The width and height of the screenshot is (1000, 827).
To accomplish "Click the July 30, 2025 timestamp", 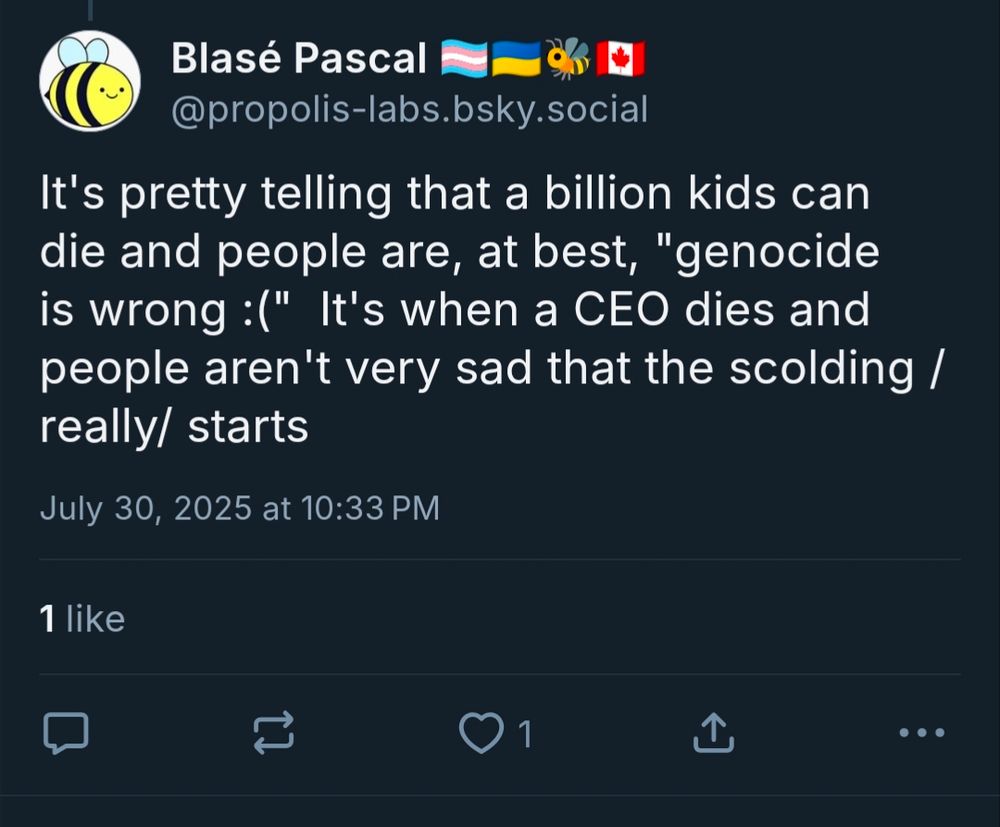I will 240,508.
